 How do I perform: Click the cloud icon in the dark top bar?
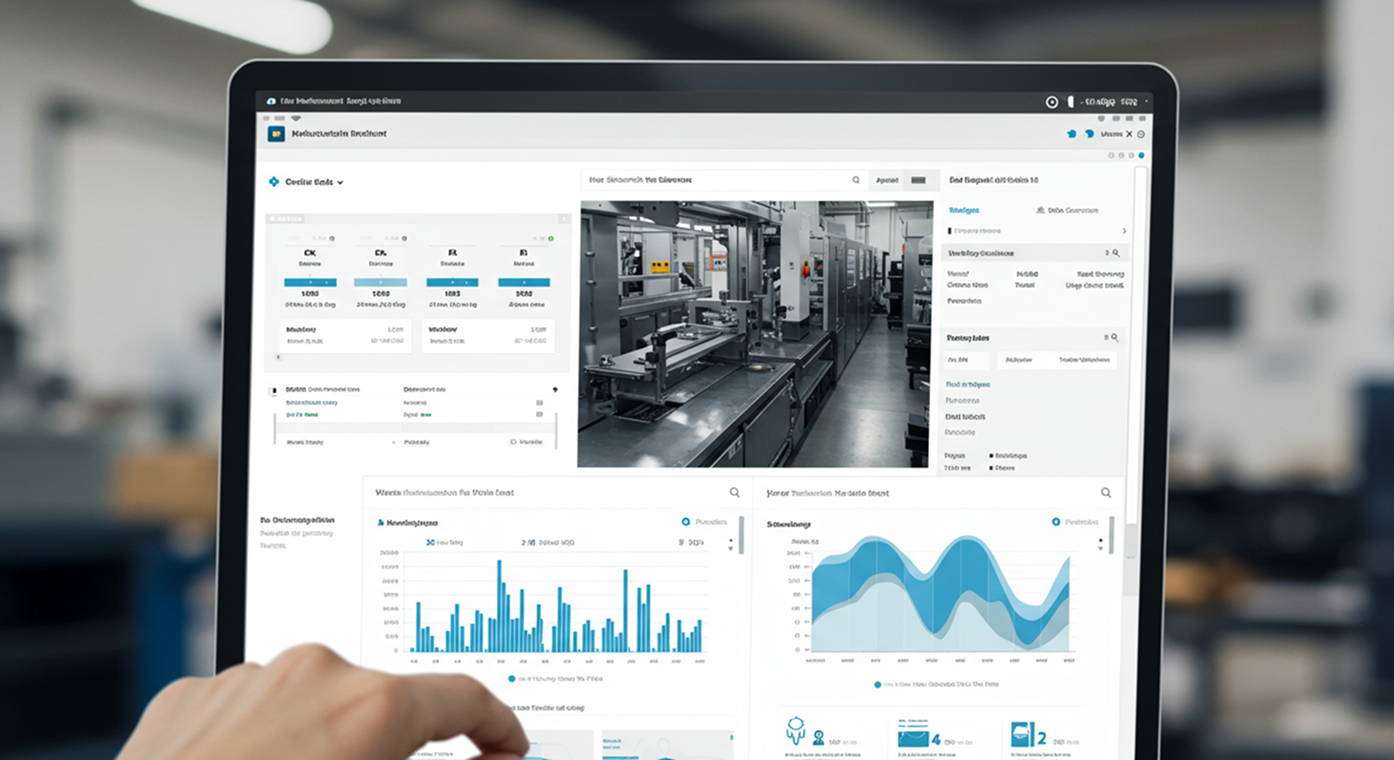click(271, 101)
